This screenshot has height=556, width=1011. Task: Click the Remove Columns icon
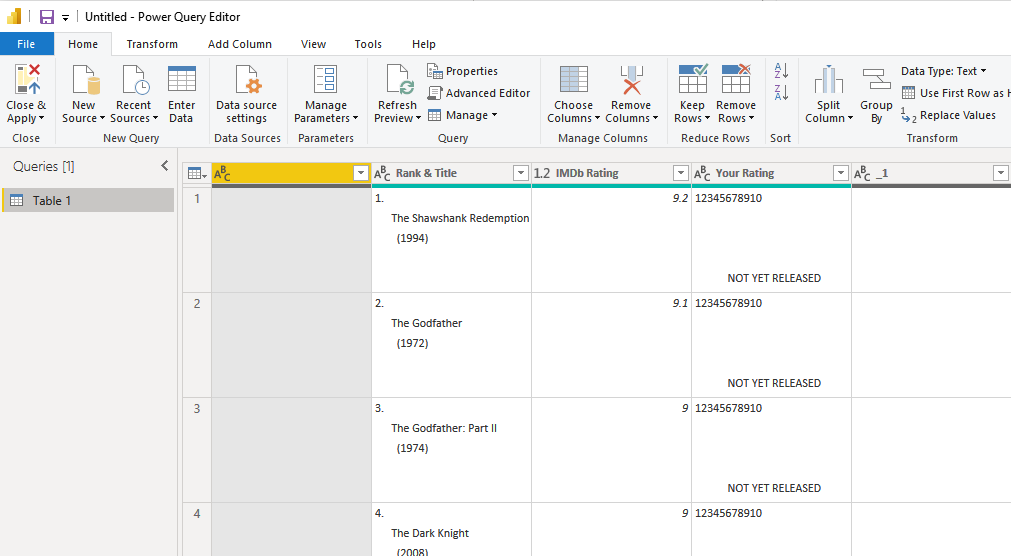[x=630, y=80]
